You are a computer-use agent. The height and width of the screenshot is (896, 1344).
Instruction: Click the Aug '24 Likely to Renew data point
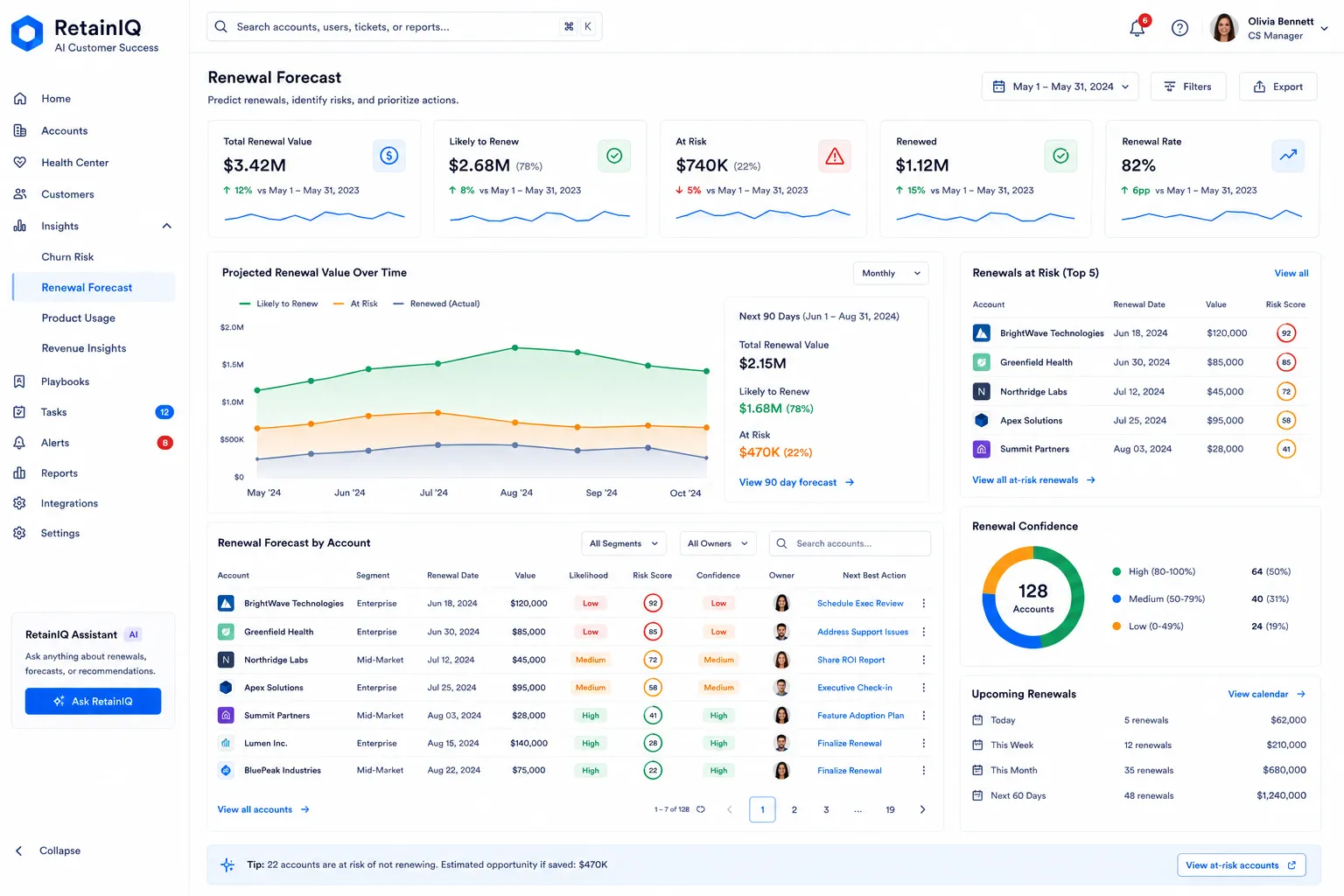click(x=514, y=348)
